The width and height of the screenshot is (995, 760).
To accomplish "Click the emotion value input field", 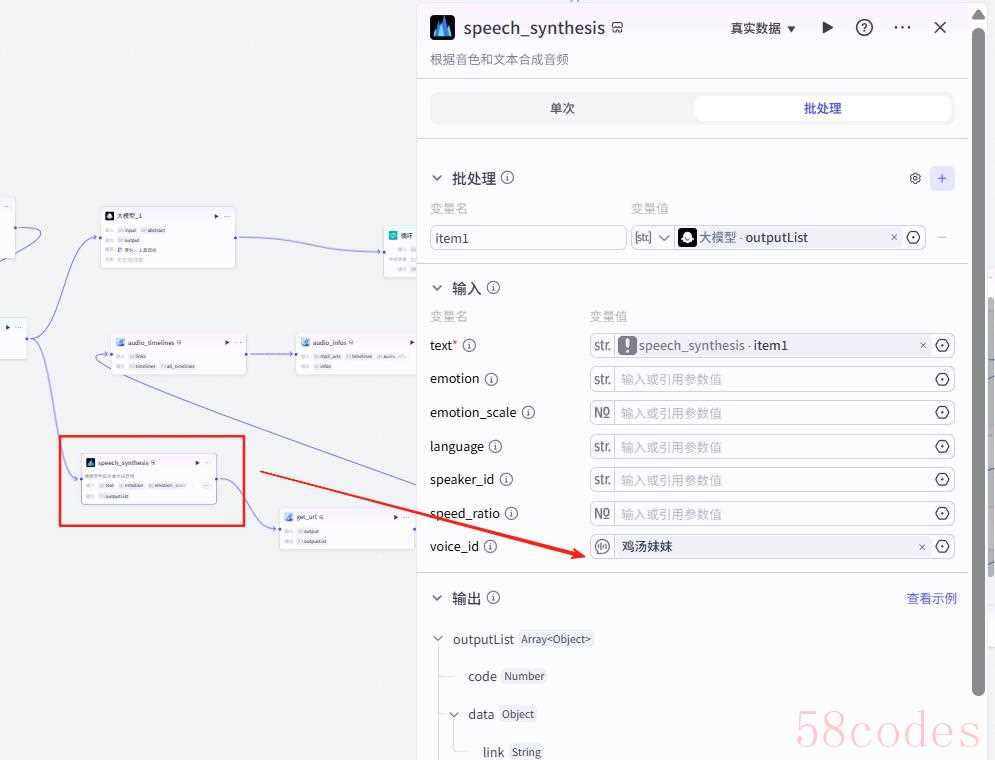I will point(772,379).
